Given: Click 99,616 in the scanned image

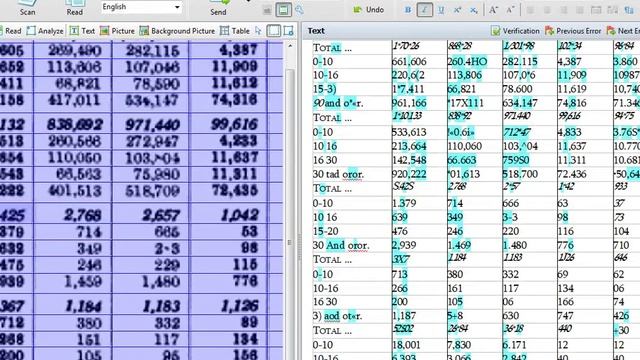Looking at the screenshot, I should [x=234, y=125].
